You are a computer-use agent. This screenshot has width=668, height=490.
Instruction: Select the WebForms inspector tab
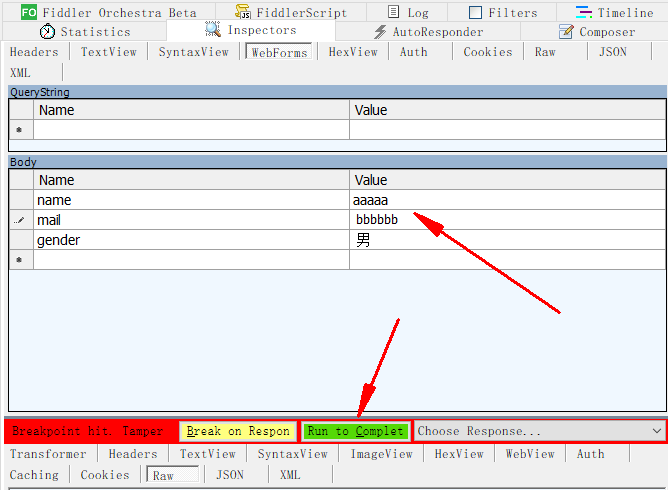[x=279, y=52]
